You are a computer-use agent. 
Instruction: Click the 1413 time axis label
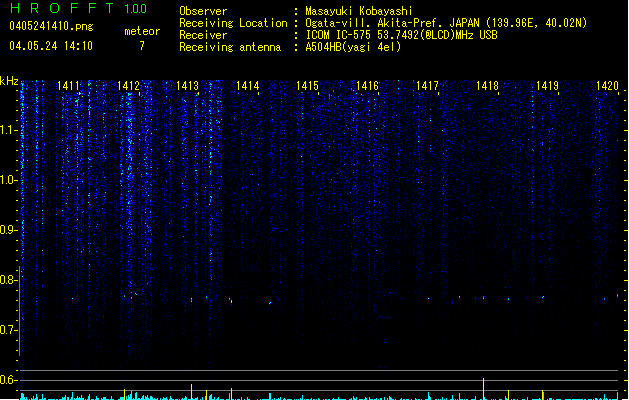pos(188,86)
